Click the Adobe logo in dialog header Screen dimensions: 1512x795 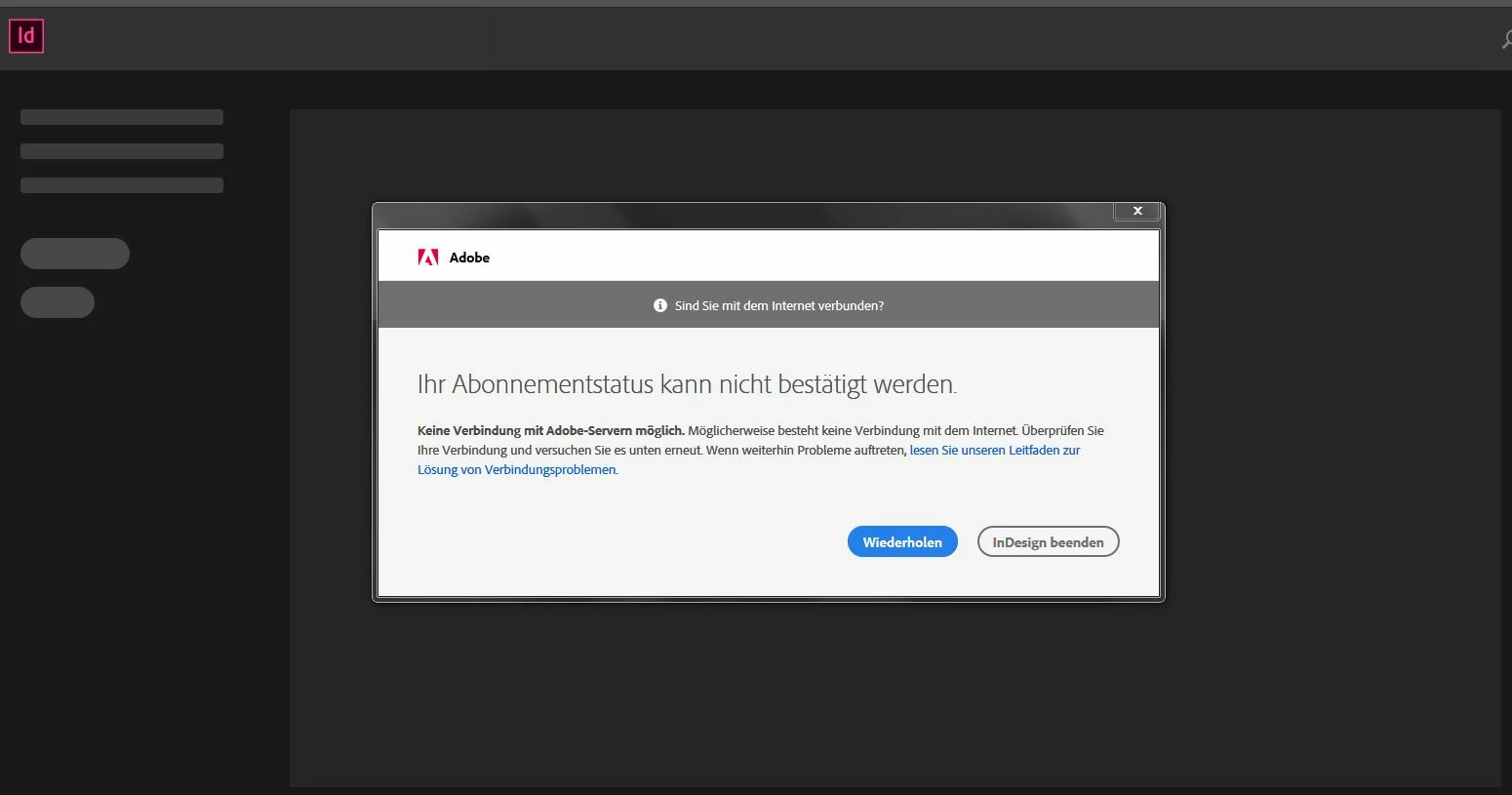[x=428, y=258]
